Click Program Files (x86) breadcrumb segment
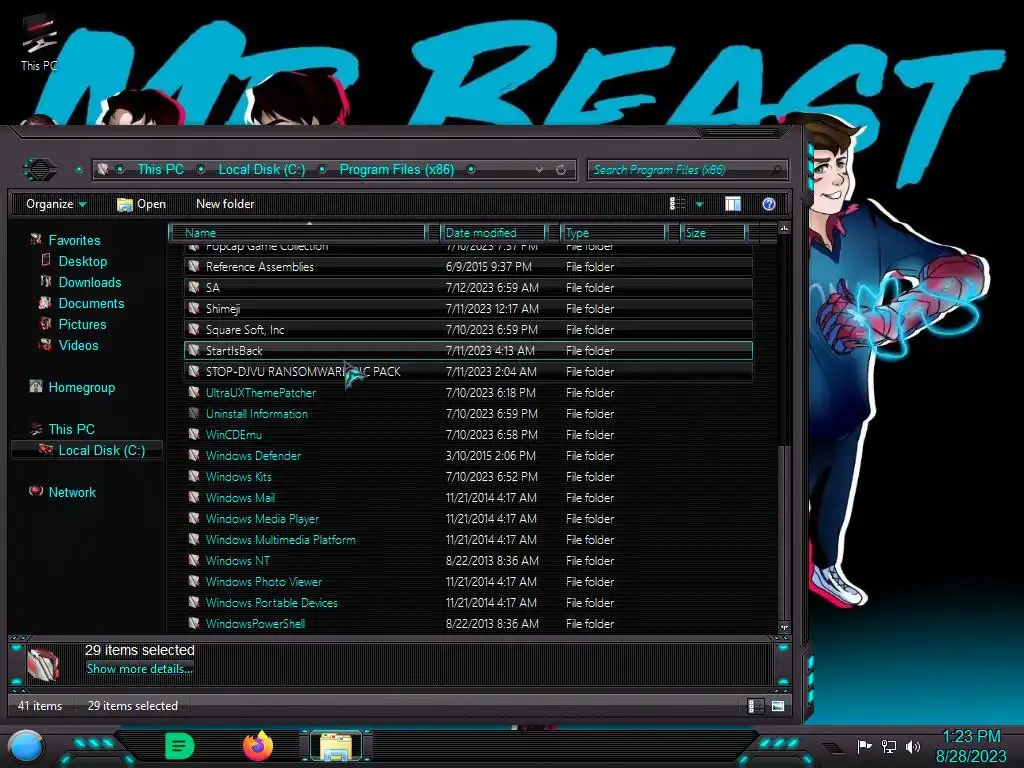 coord(396,170)
